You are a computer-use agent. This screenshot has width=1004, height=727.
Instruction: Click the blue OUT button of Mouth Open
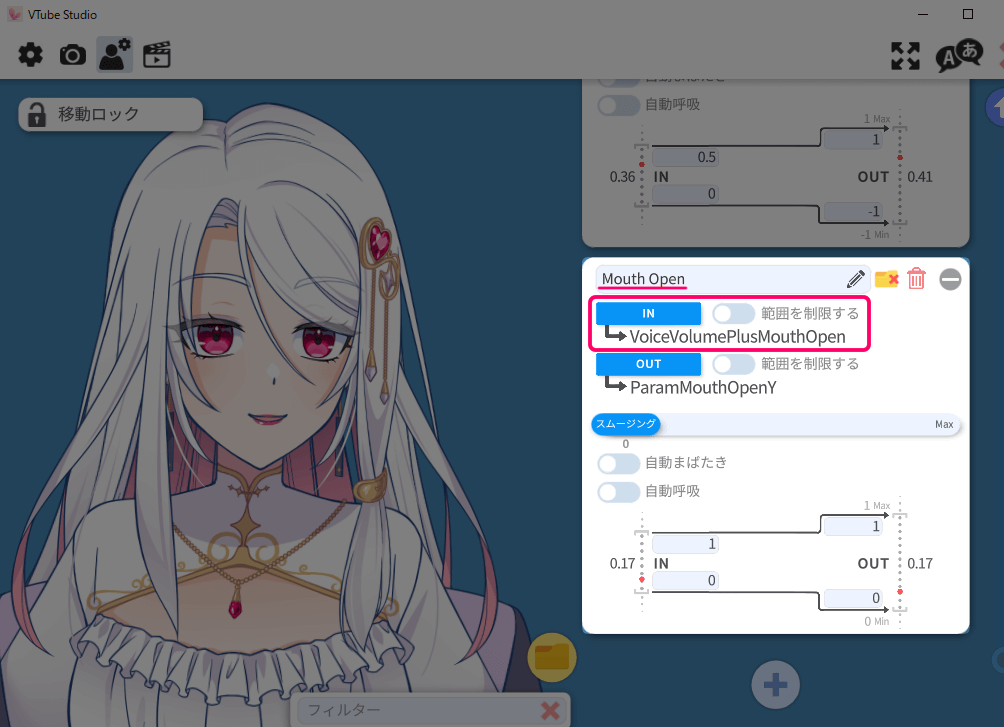coord(648,364)
